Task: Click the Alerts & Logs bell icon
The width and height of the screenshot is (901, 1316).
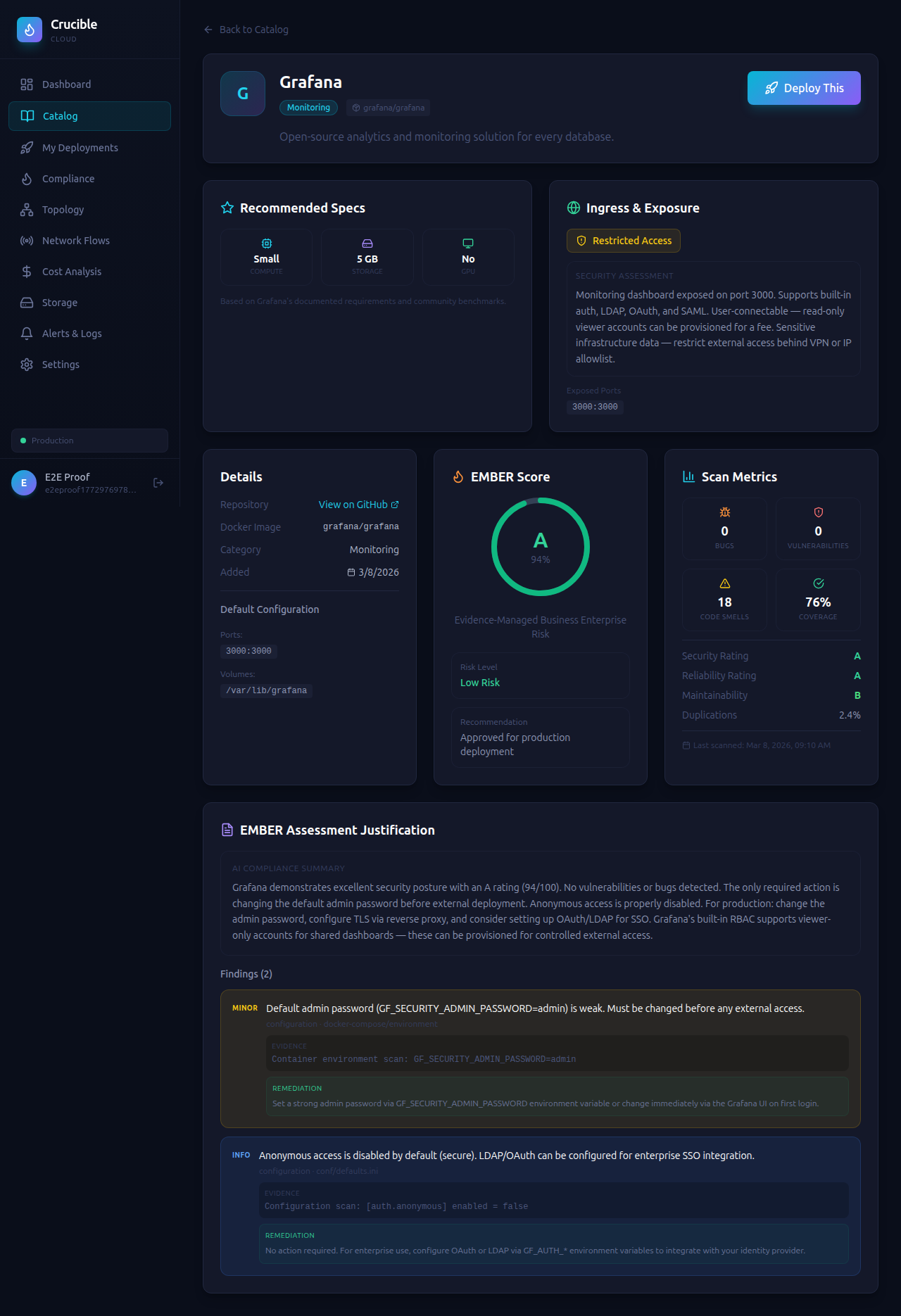Action: click(27, 334)
